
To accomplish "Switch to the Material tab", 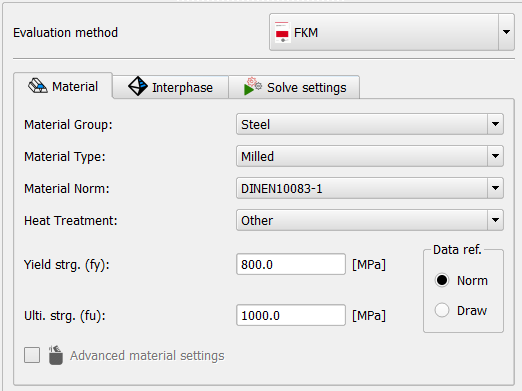I will (x=63, y=86).
